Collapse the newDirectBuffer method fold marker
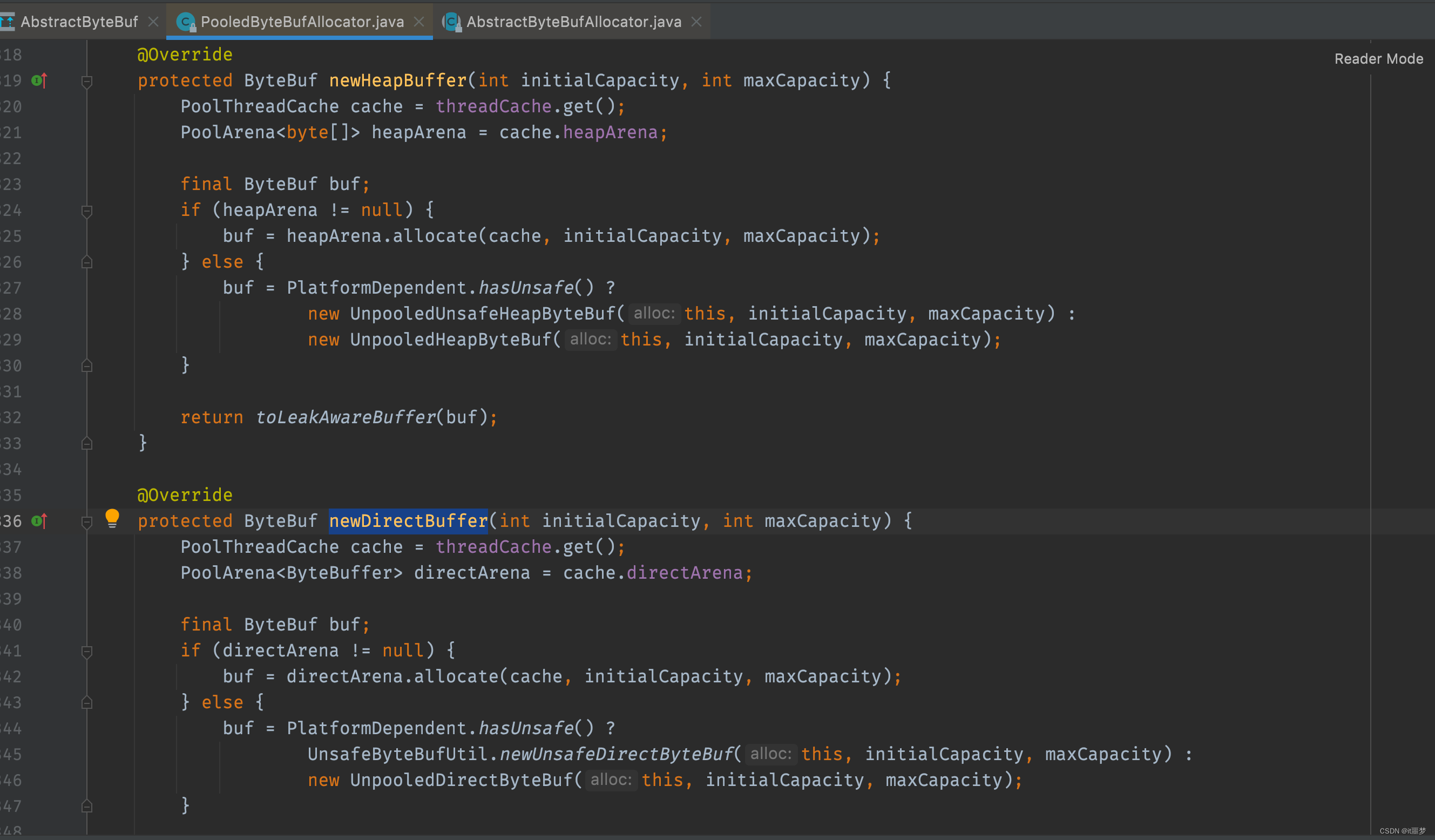The height and width of the screenshot is (840, 1435). [86, 522]
